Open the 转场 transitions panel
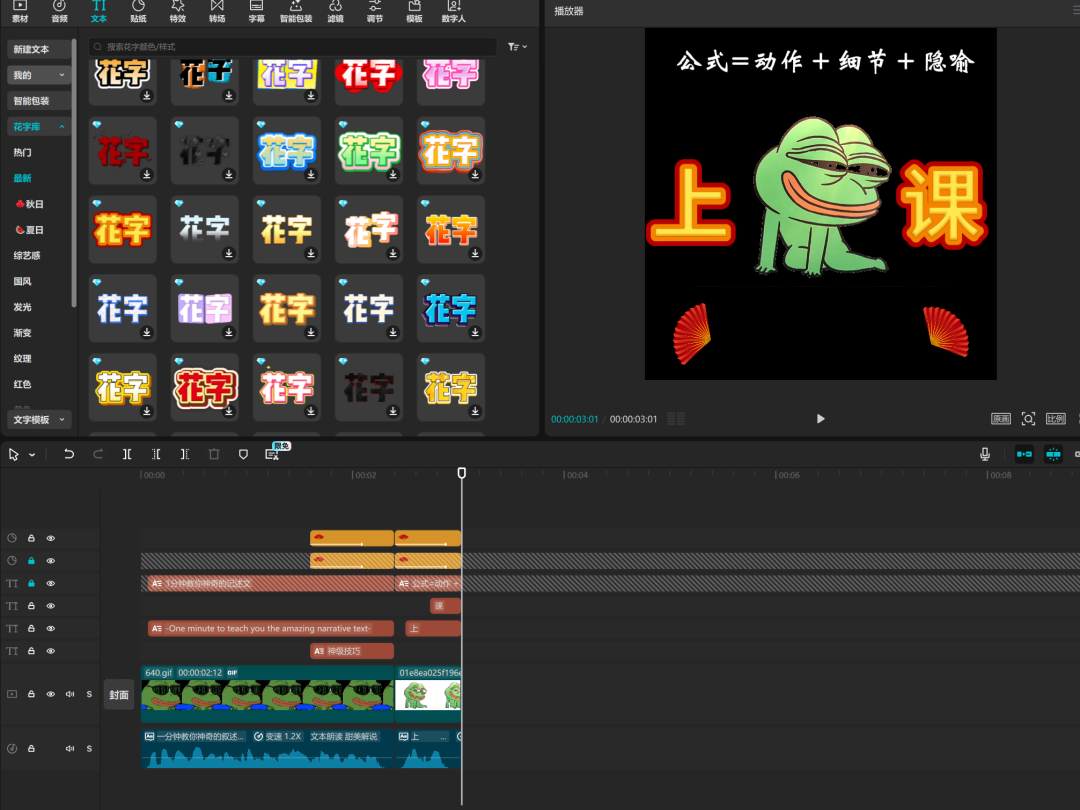1080x810 pixels. (x=217, y=12)
